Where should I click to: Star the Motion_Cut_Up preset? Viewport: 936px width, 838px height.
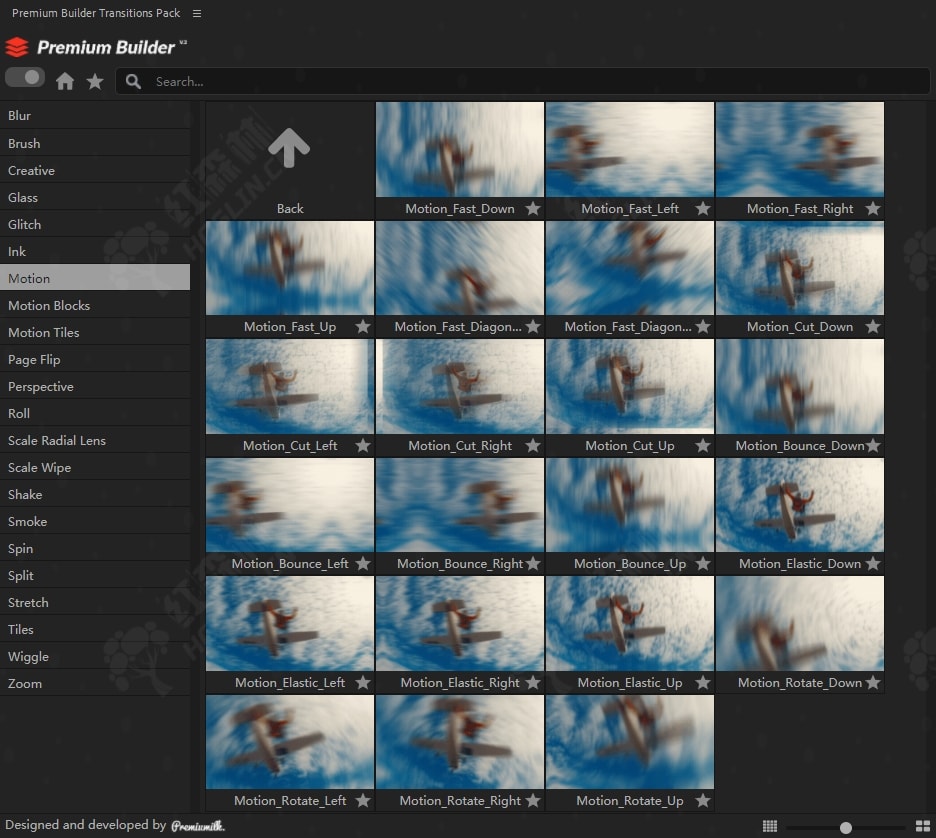coord(703,445)
